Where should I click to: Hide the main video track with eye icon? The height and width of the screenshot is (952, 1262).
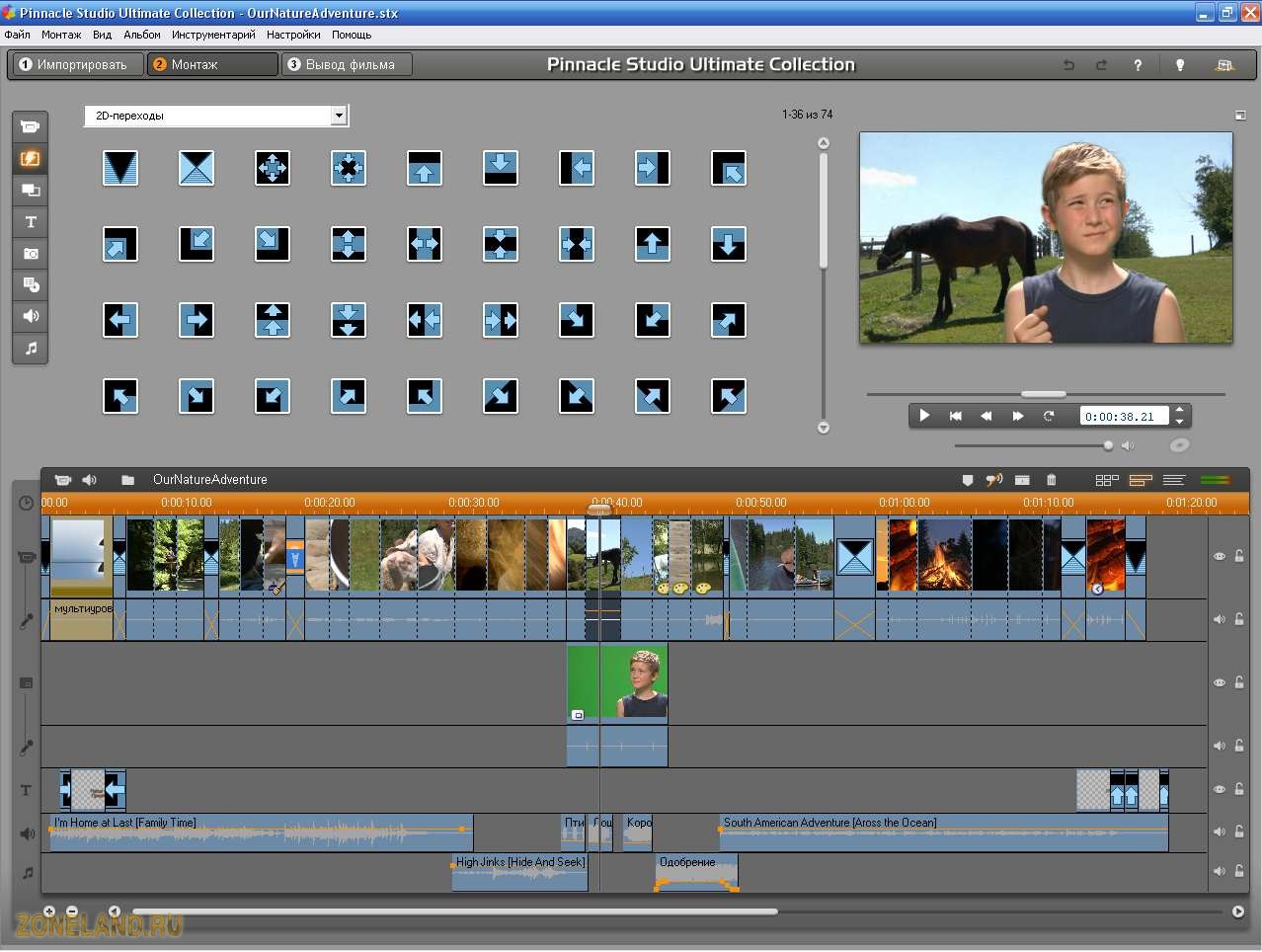pos(1220,556)
